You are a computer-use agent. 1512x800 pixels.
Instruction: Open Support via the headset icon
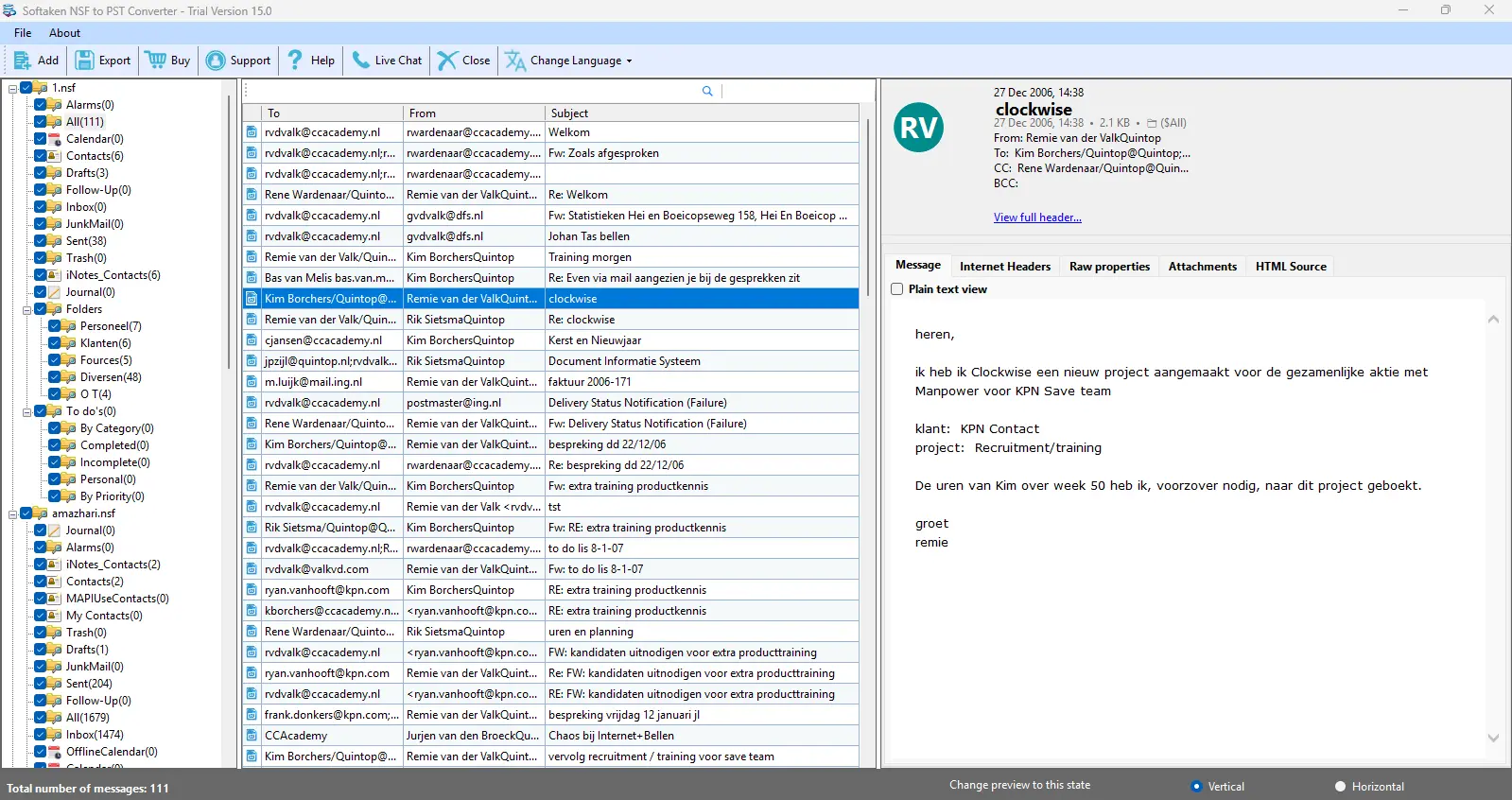[216, 61]
